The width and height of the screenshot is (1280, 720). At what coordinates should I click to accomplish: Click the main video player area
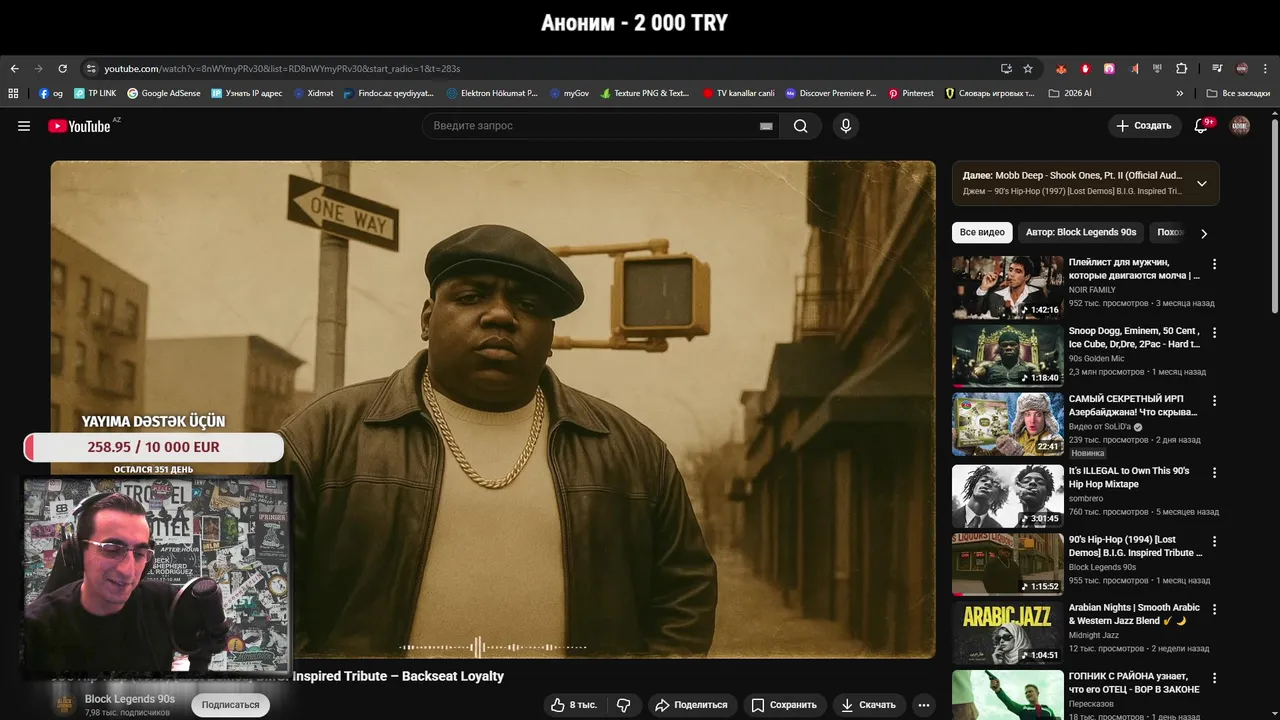click(493, 409)
